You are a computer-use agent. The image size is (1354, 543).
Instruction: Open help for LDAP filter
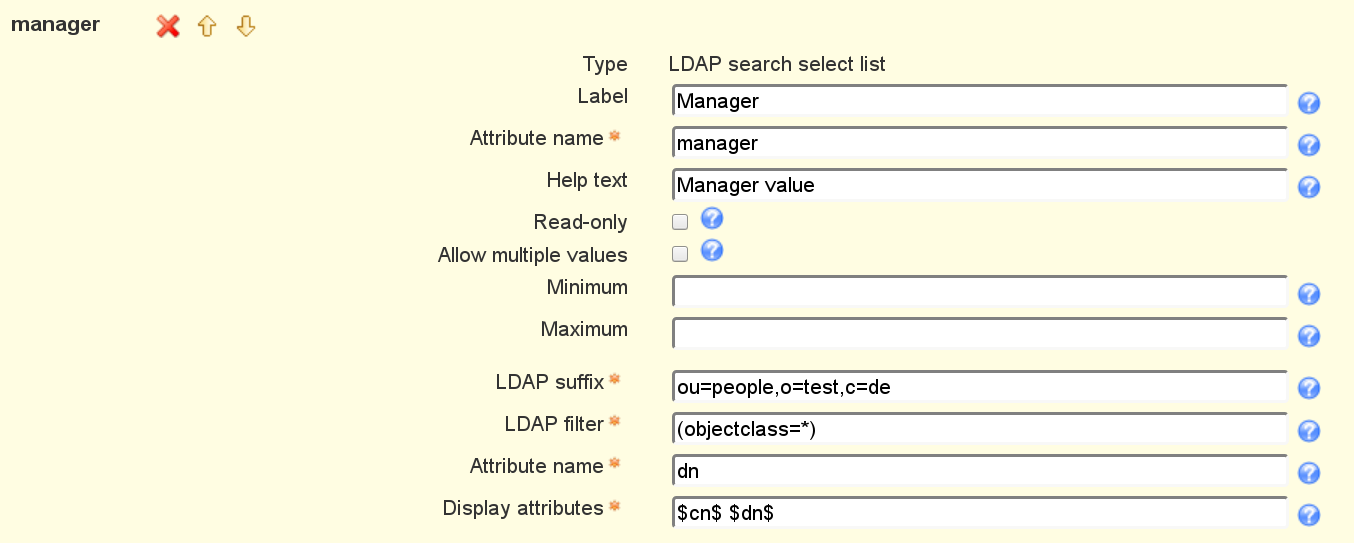[x=1308, y=431]
